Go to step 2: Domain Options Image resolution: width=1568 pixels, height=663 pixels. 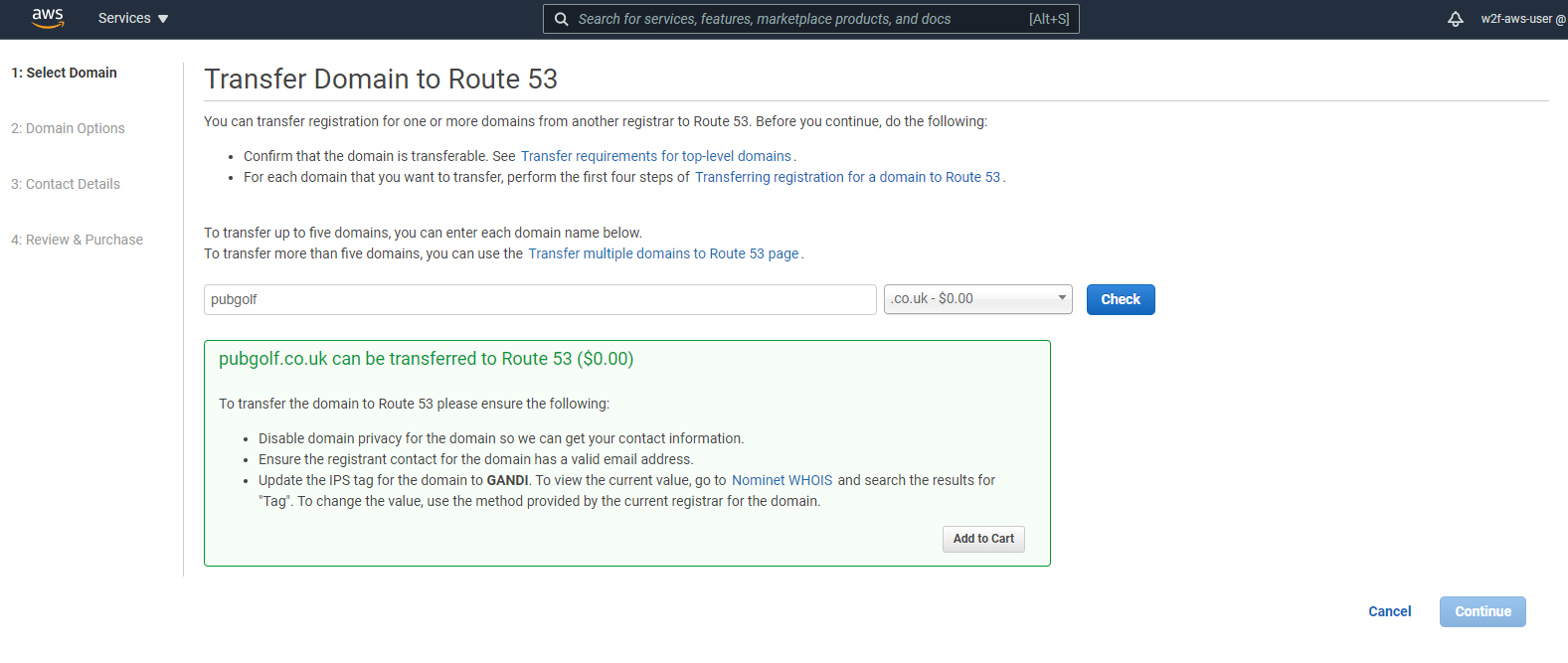coord(68,128)
